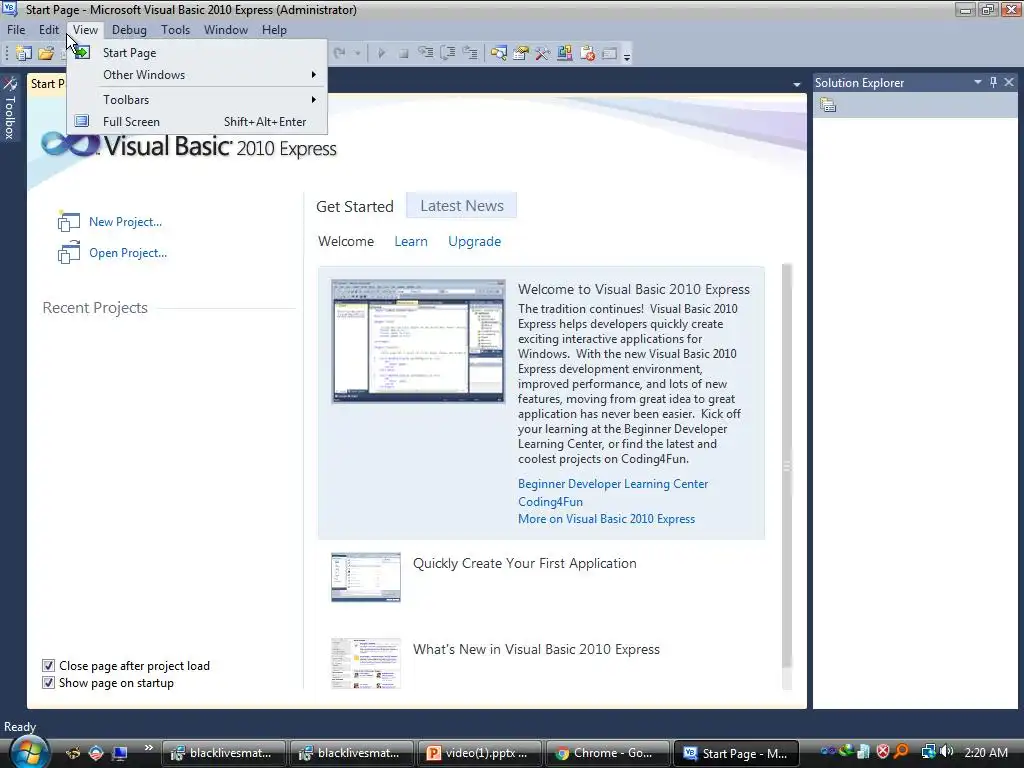1024x768 pixels.
Task: Open the Help menu
Action: [274, 29]
